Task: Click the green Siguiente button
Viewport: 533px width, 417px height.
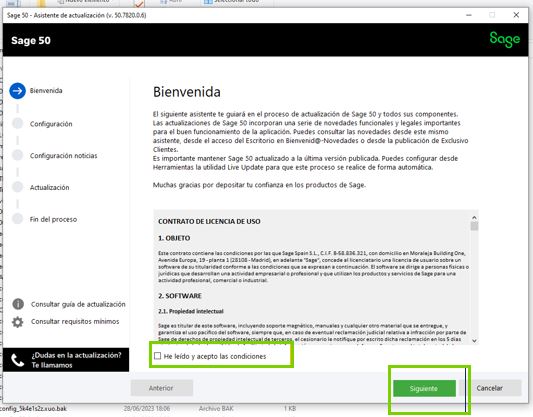Action: pos(424,388)
